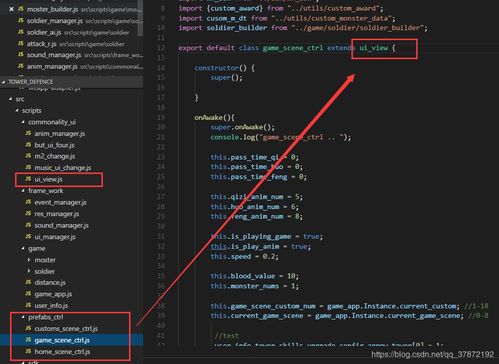Open ui_view.js file

[48, 179]
